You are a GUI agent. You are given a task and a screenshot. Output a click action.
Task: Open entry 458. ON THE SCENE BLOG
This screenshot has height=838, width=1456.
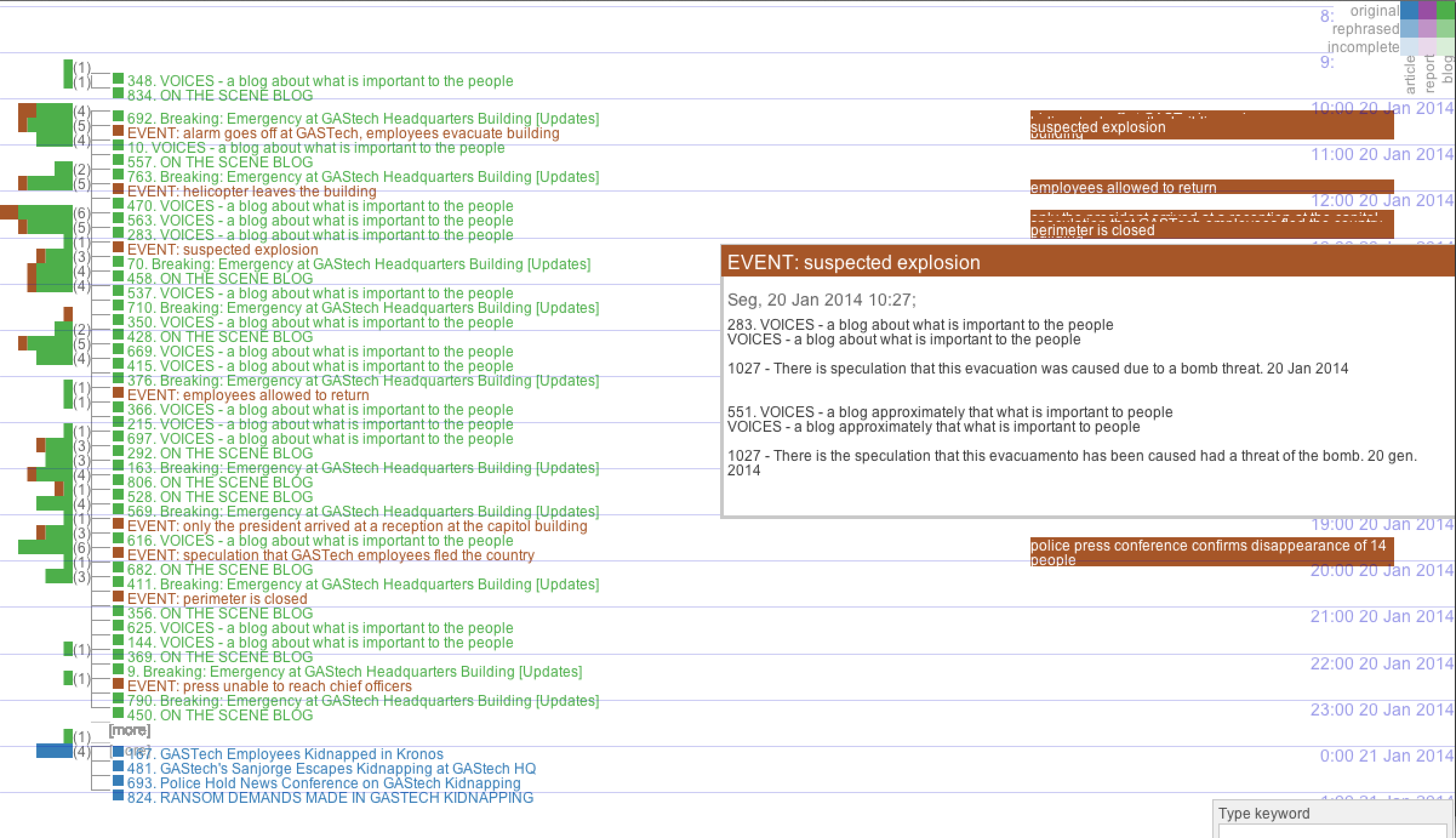coord(220,278)
